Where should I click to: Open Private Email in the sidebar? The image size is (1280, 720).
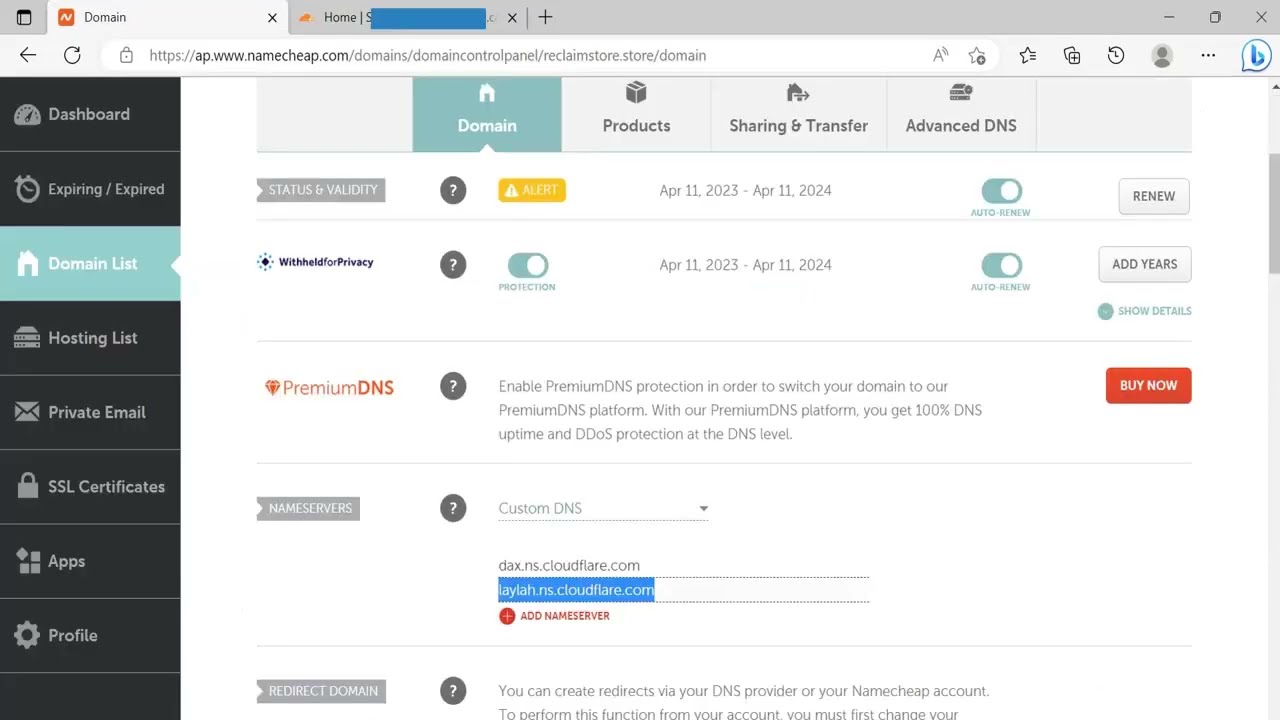pos(90,412)
